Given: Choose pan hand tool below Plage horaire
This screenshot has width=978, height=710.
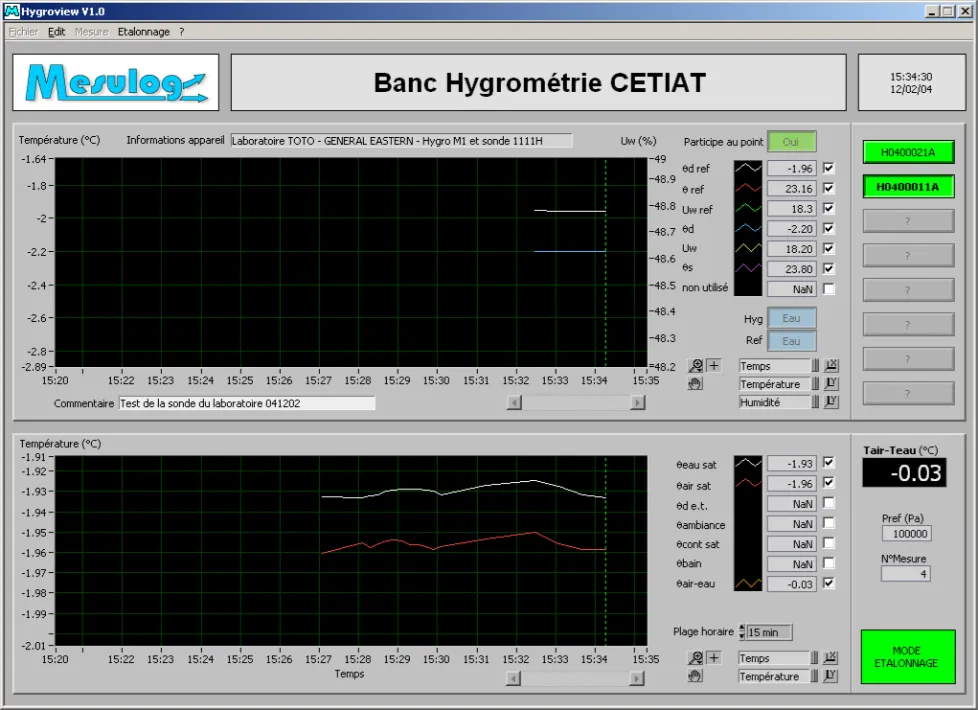Looking at the screenshot, I should 695,676.
